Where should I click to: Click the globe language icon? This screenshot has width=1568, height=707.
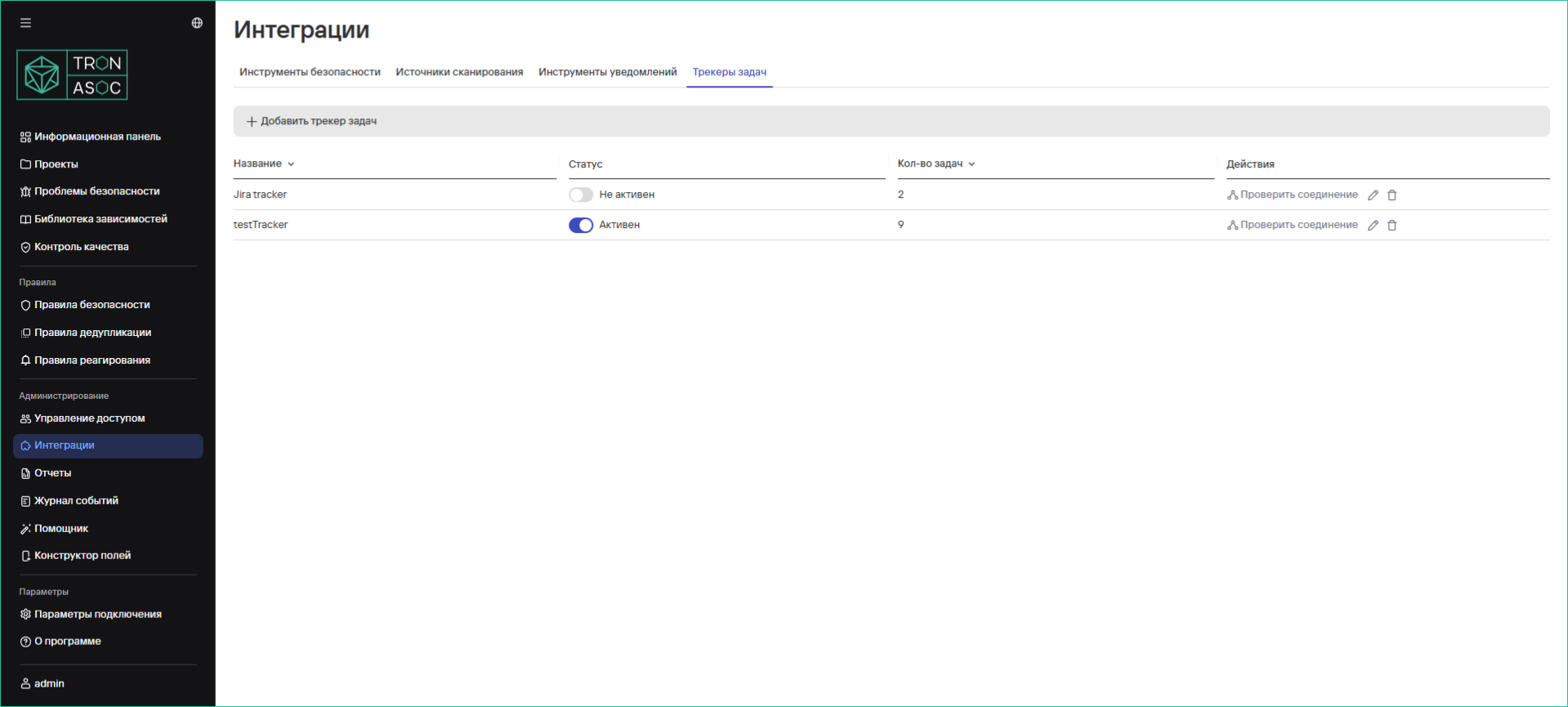click(x=197, y=23)
